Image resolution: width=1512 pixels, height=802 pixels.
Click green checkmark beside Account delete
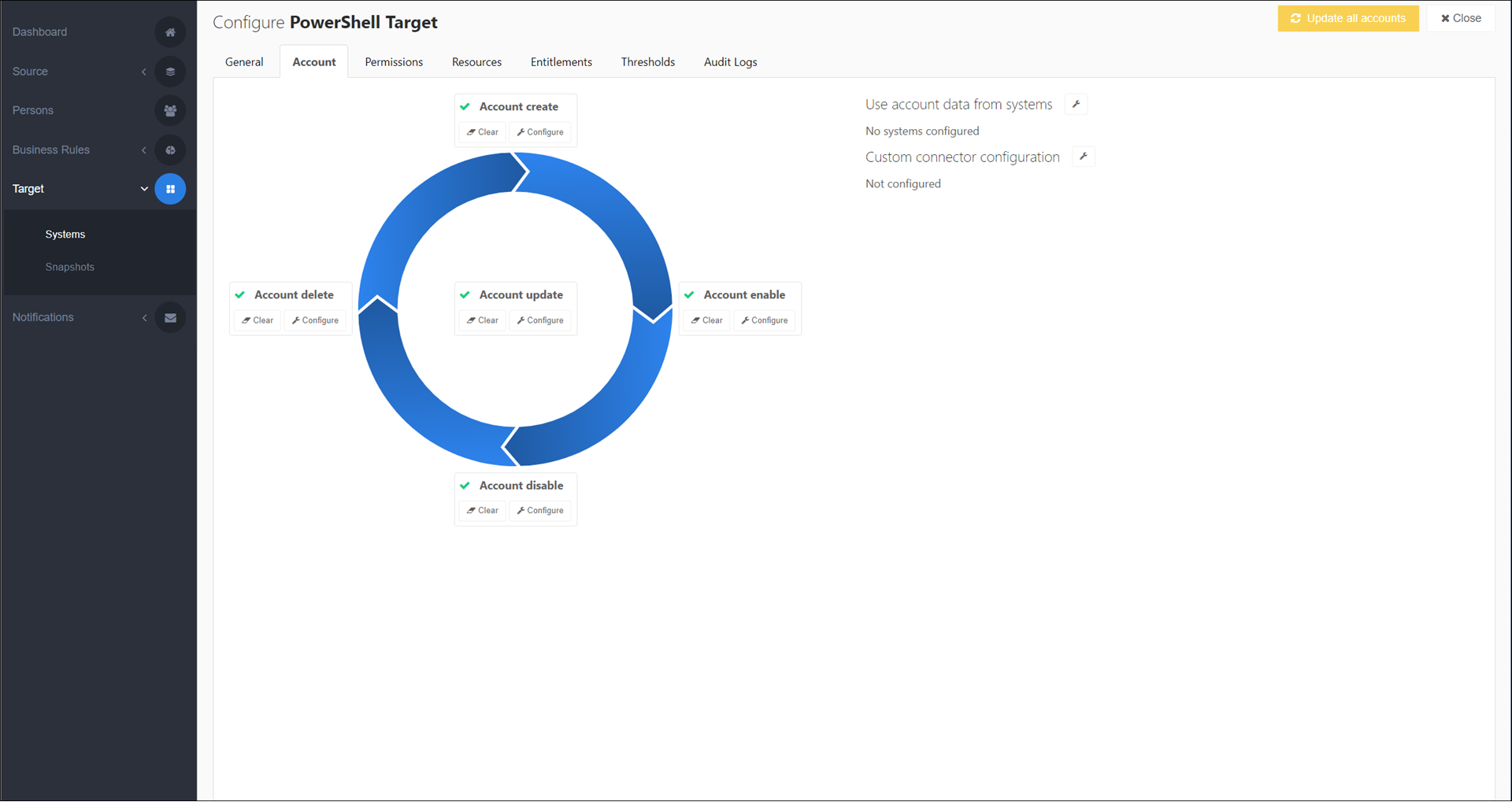tap(240, 295)
